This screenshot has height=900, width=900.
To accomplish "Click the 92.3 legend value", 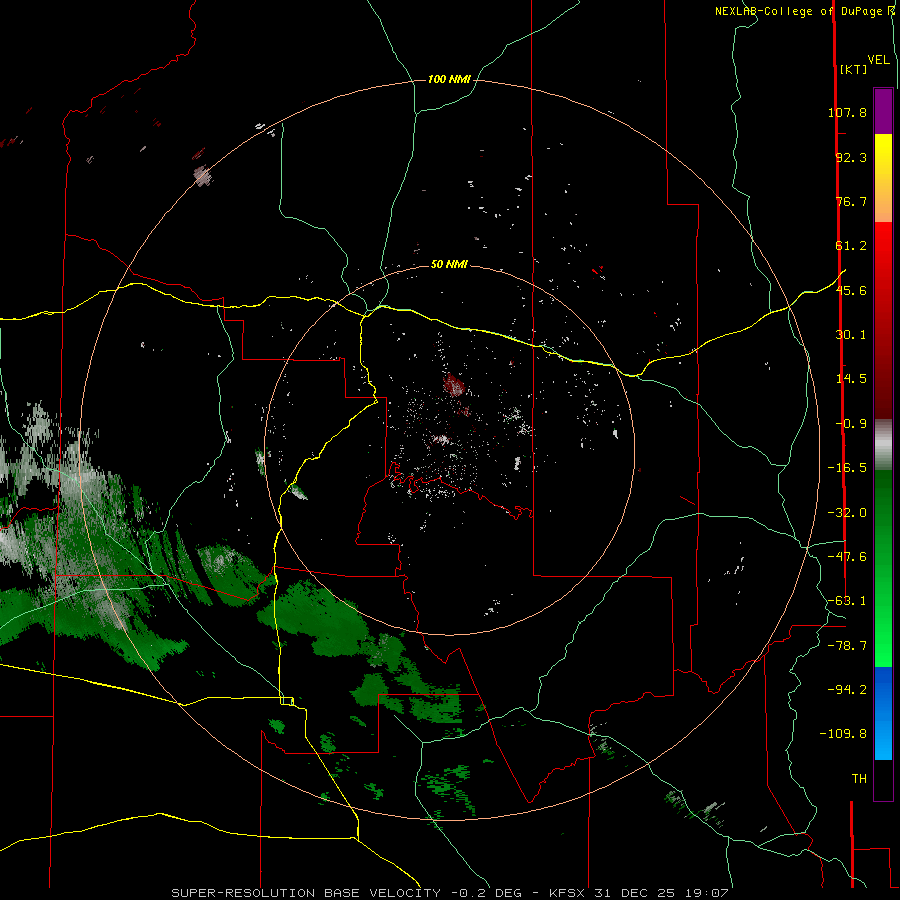I will [851, 157].
